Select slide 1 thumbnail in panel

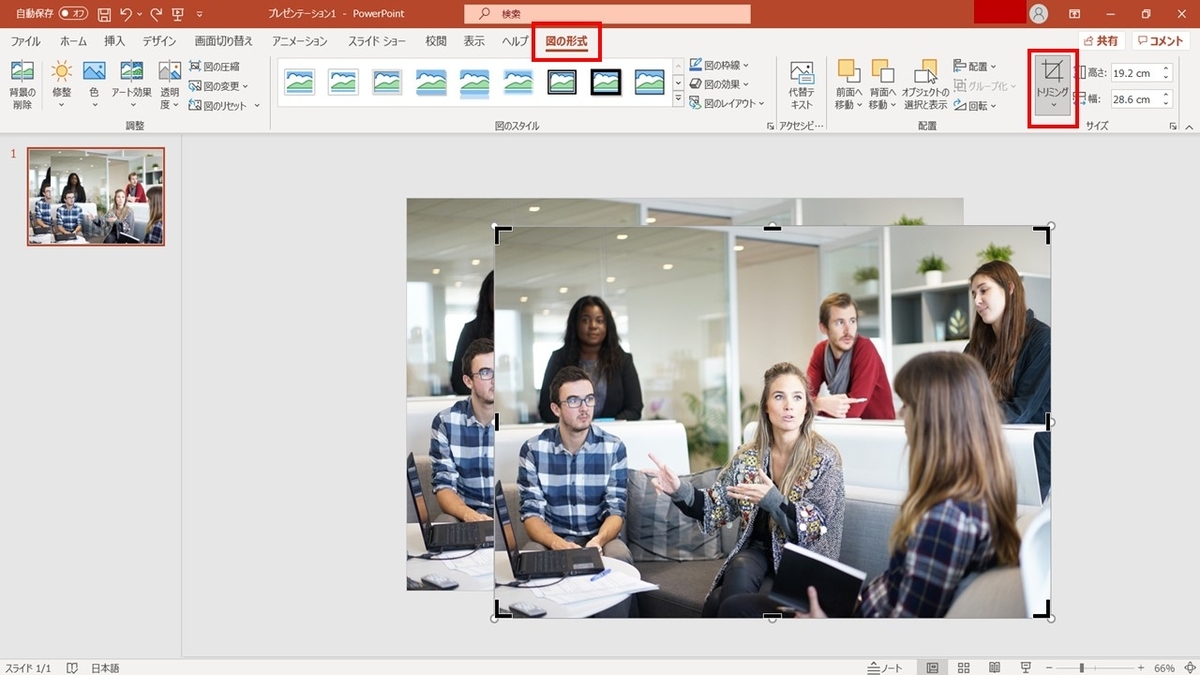tap(96, 196)
